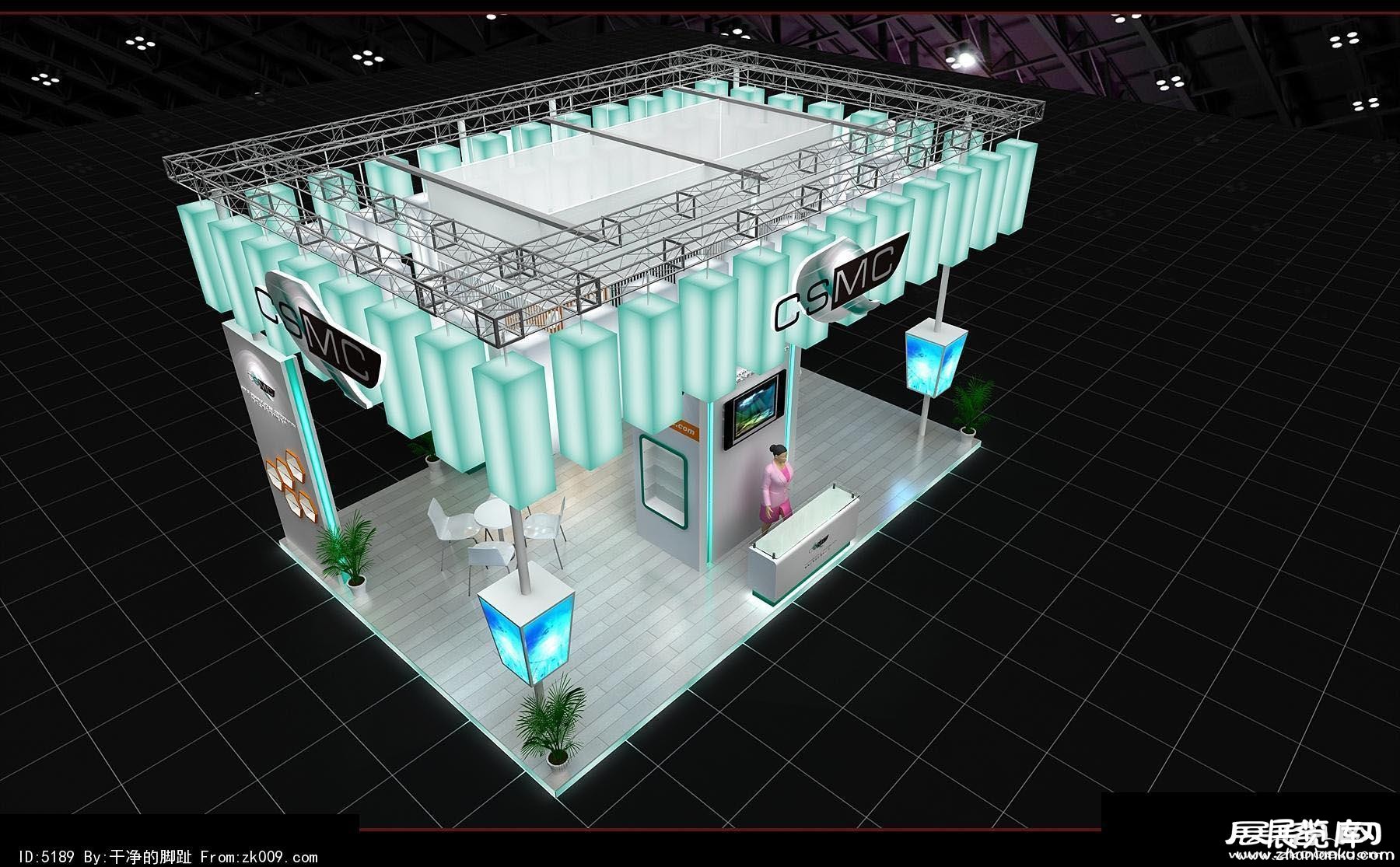Click the bright spotlight in the upper right ceiling
The width and height of the screenshot is (1400, 867).
[x=964, y=57]
